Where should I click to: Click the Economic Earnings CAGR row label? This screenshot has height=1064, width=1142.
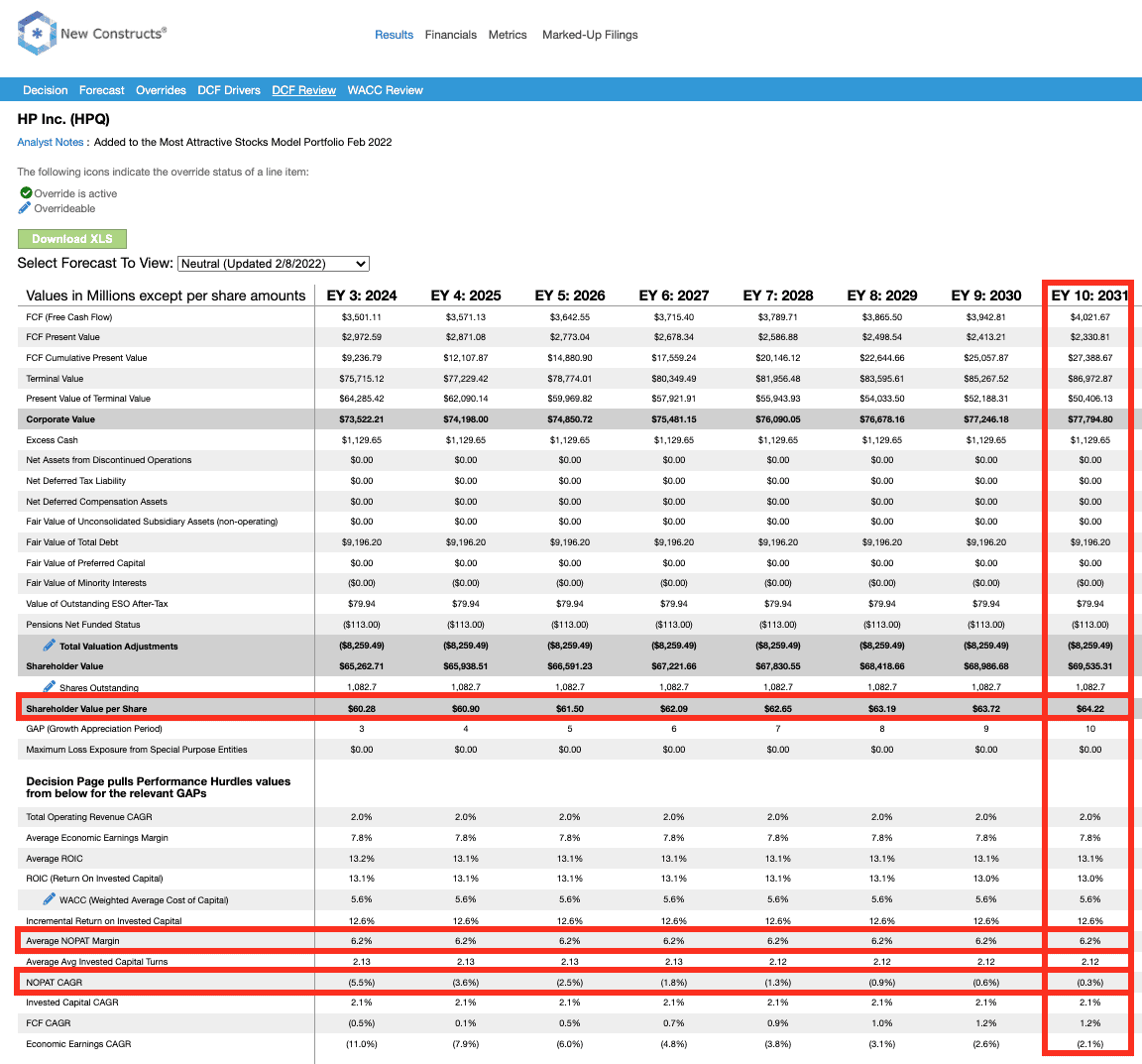coord(78,1043)
